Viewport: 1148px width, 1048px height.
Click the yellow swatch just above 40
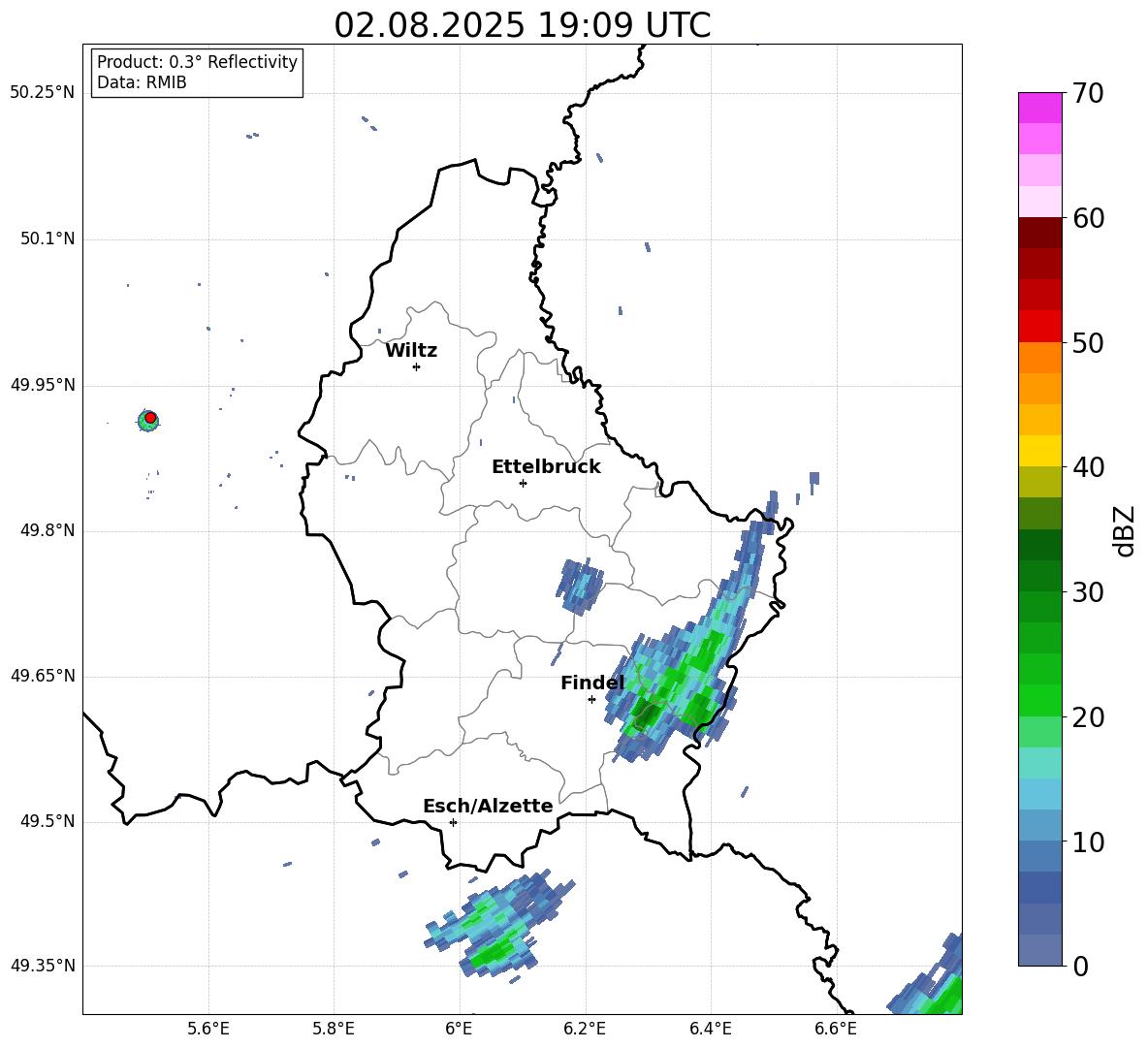pos(1039,451)
